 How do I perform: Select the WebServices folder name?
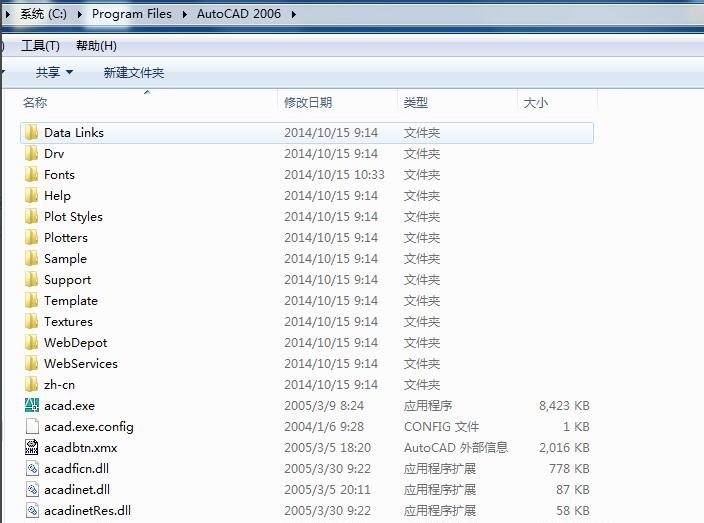coord(81,364)
